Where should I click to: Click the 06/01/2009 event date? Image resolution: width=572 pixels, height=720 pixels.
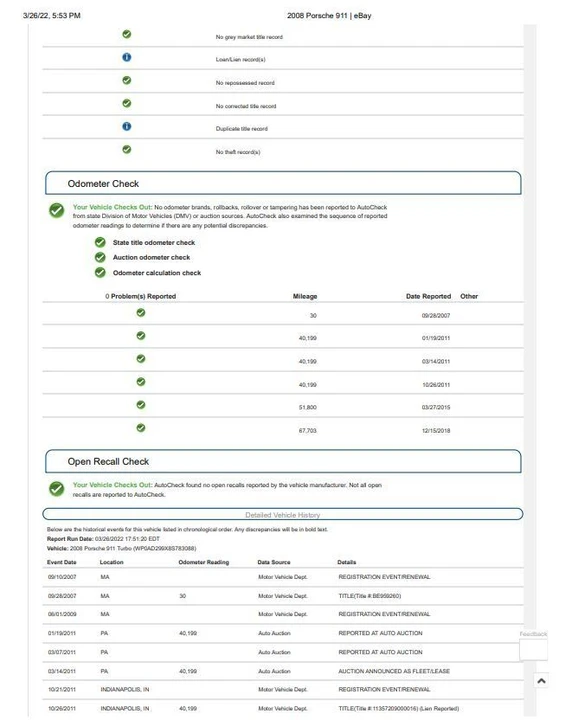pyautogui.click(x=62, y=614)
